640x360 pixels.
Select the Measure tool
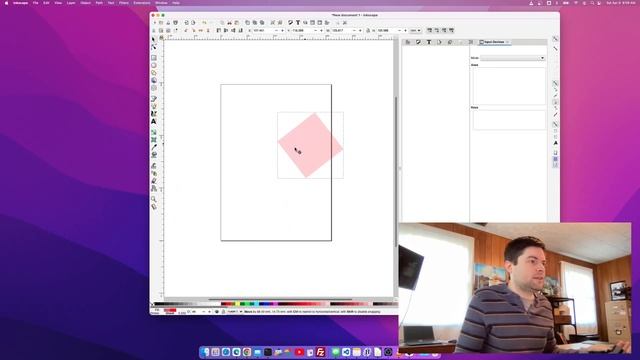[x=154, y=207]
